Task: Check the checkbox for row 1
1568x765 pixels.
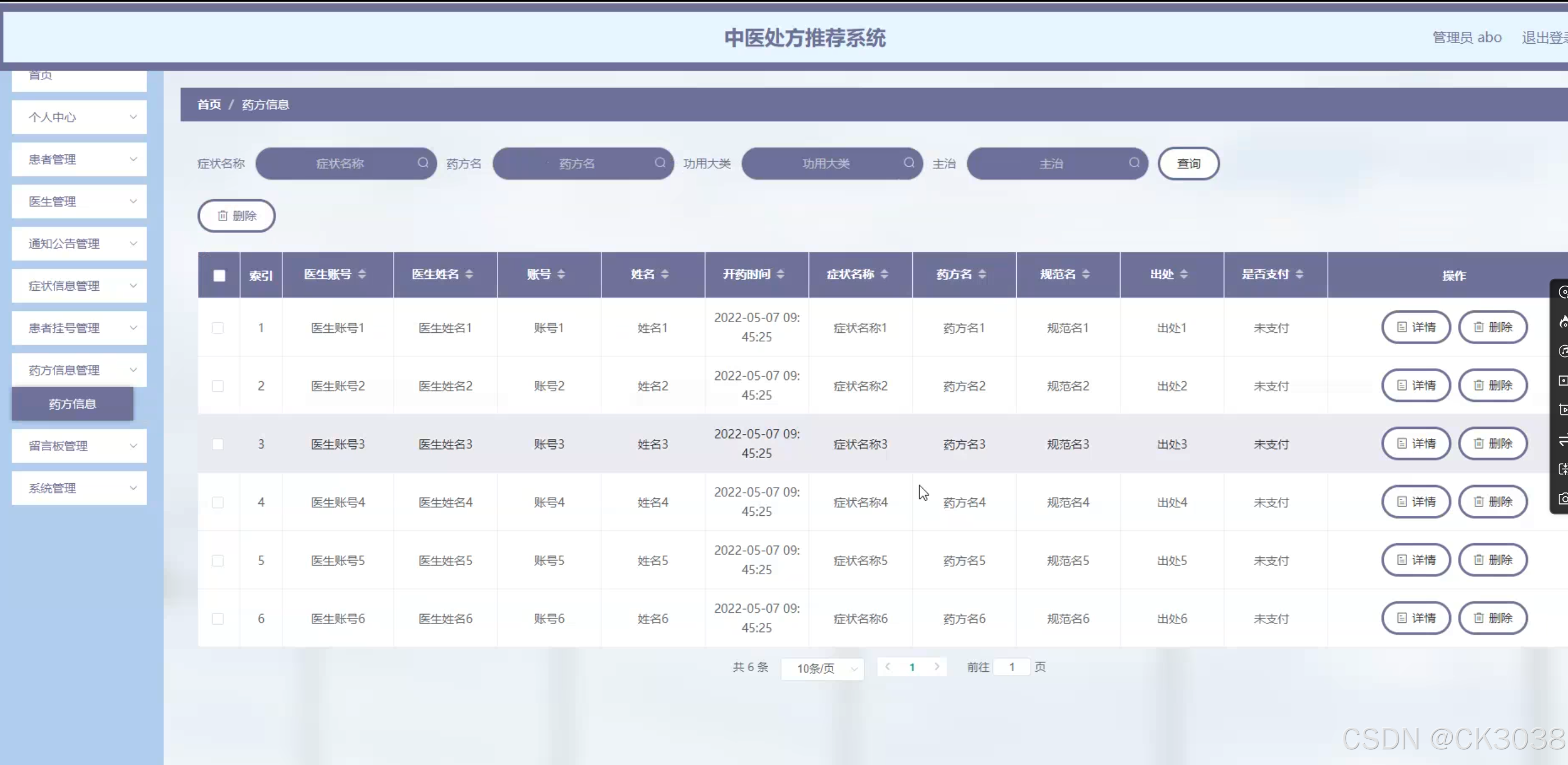Action: click(217, 328)
